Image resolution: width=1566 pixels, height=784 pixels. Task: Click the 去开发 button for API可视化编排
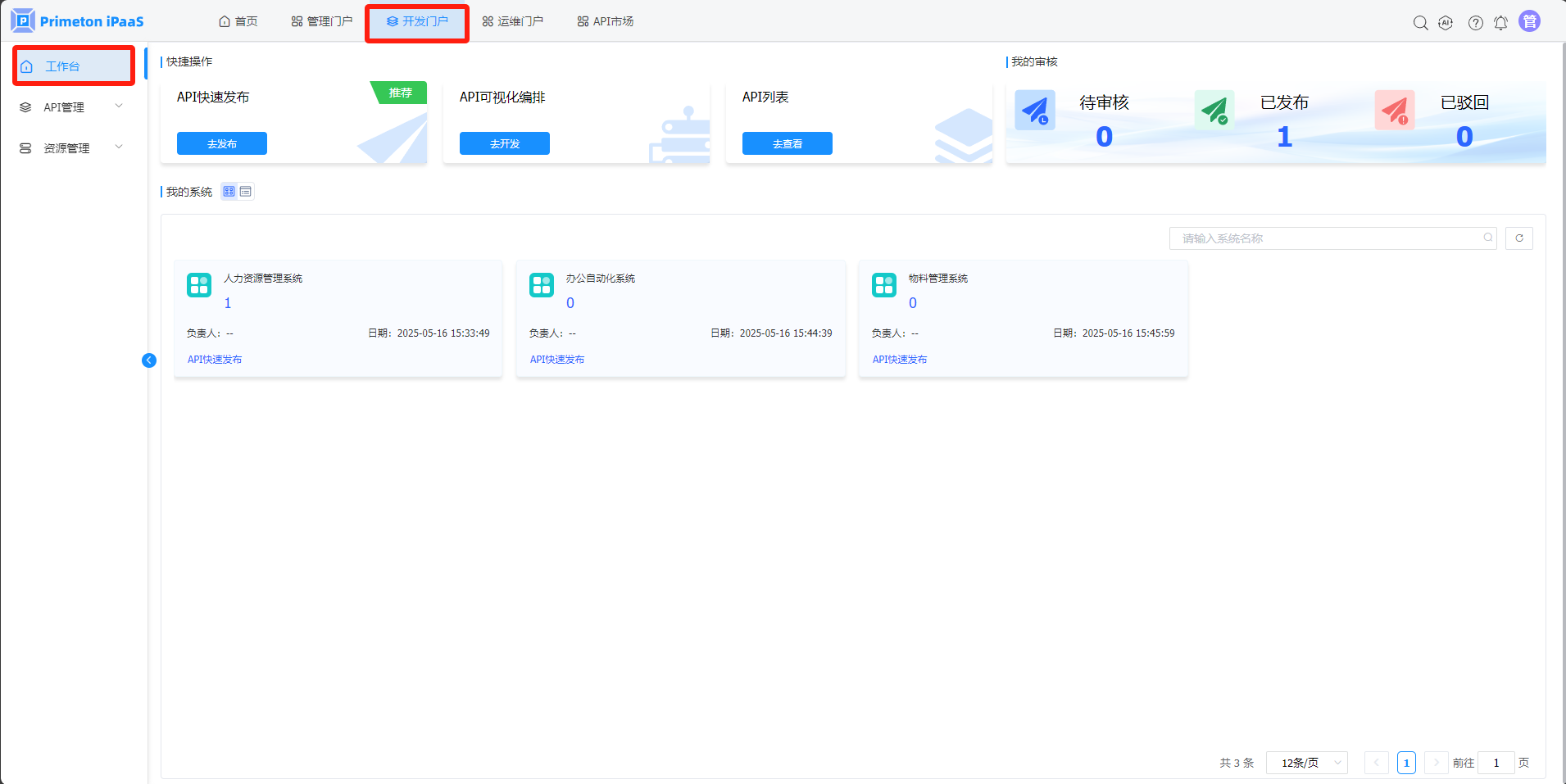click(x=505, y=143)
